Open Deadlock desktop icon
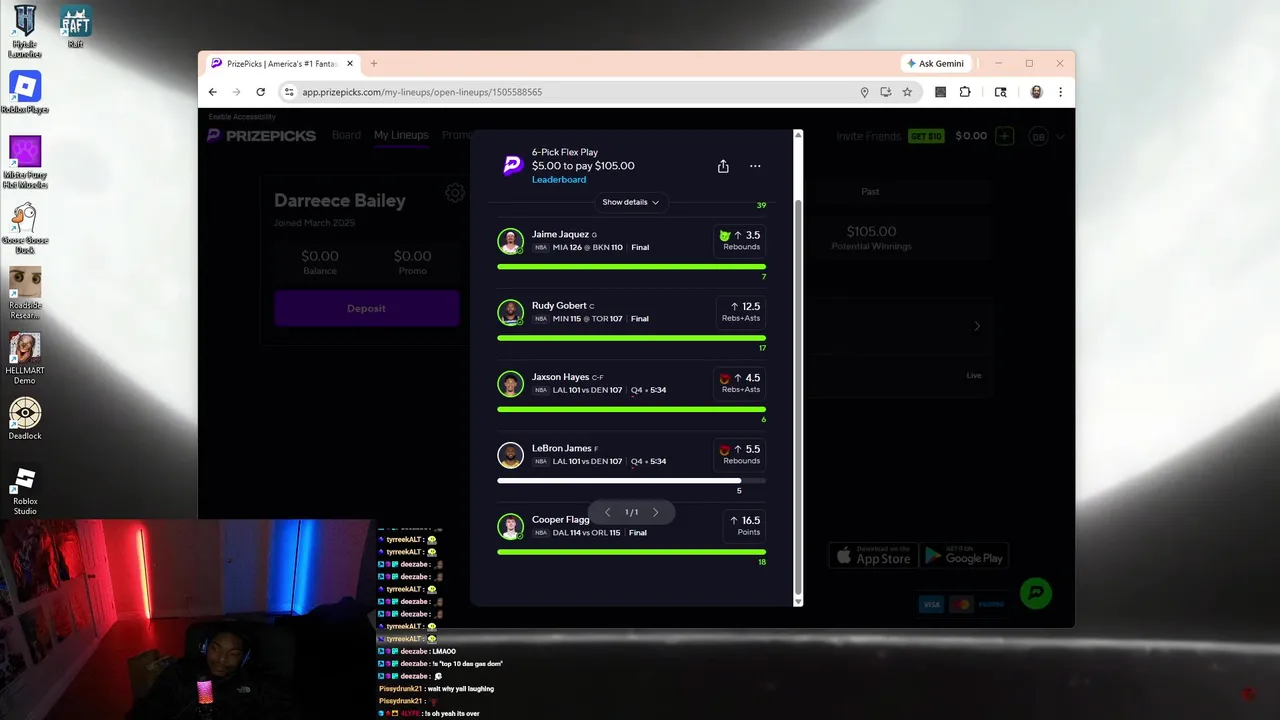This screenshot has width=1280, height=720. coord(25,419)
